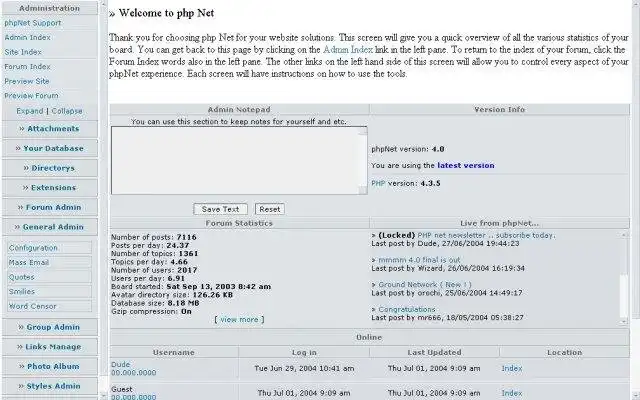Open the PHP net newsletter topic
The image size is (640, 400).
tap(486, 236)
